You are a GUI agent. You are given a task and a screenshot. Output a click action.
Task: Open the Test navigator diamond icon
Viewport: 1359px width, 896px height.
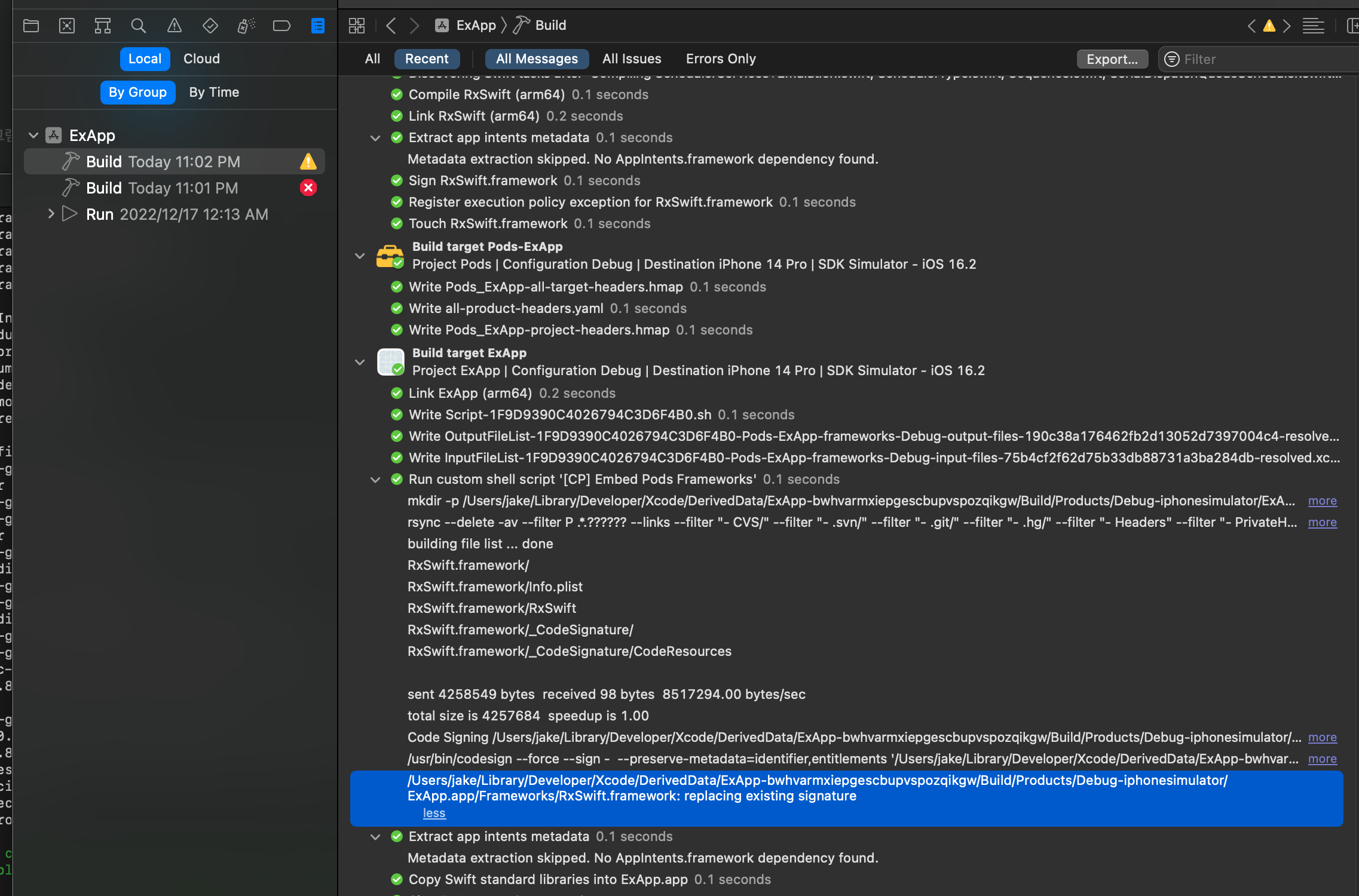(x=210, y=26)
